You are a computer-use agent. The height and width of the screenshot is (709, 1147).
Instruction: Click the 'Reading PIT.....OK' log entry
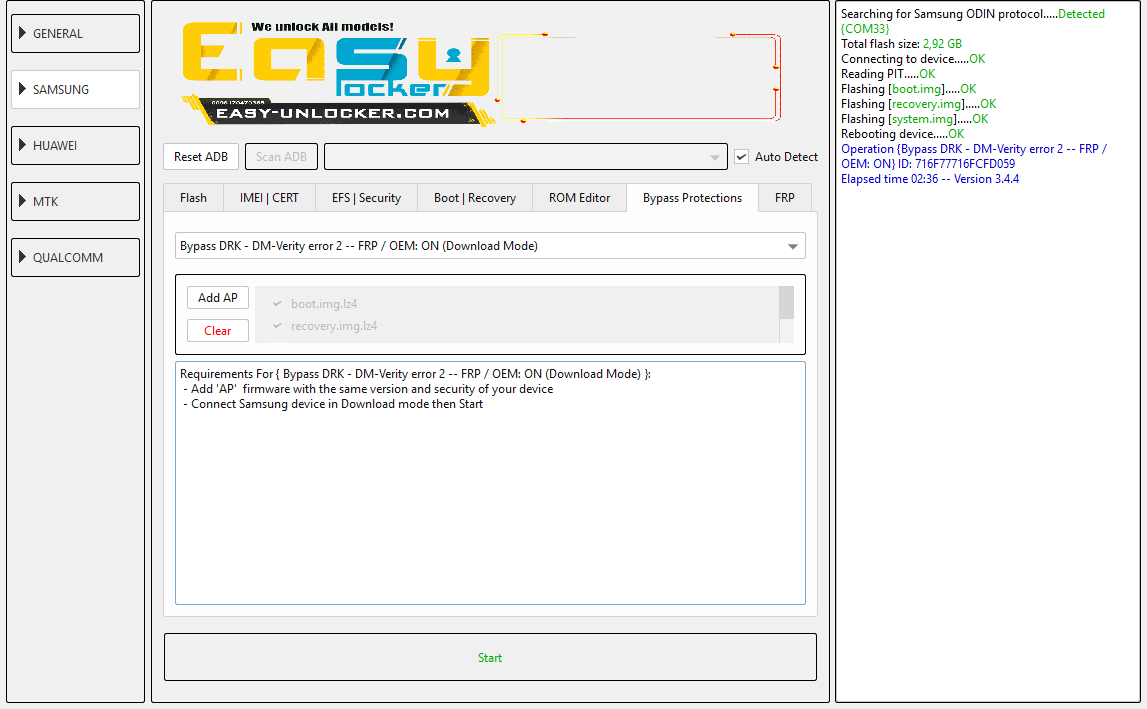[888, 74]
